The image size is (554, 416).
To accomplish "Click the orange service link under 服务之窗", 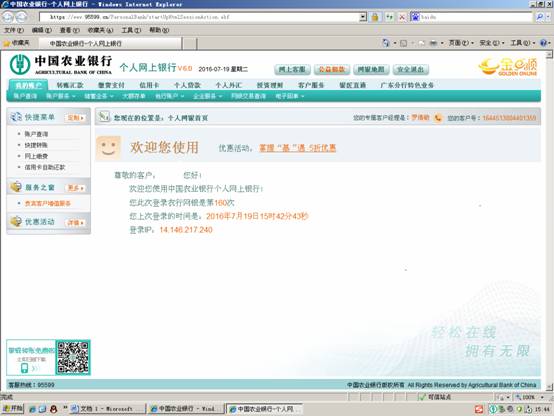I will click(x=47, y=203).
